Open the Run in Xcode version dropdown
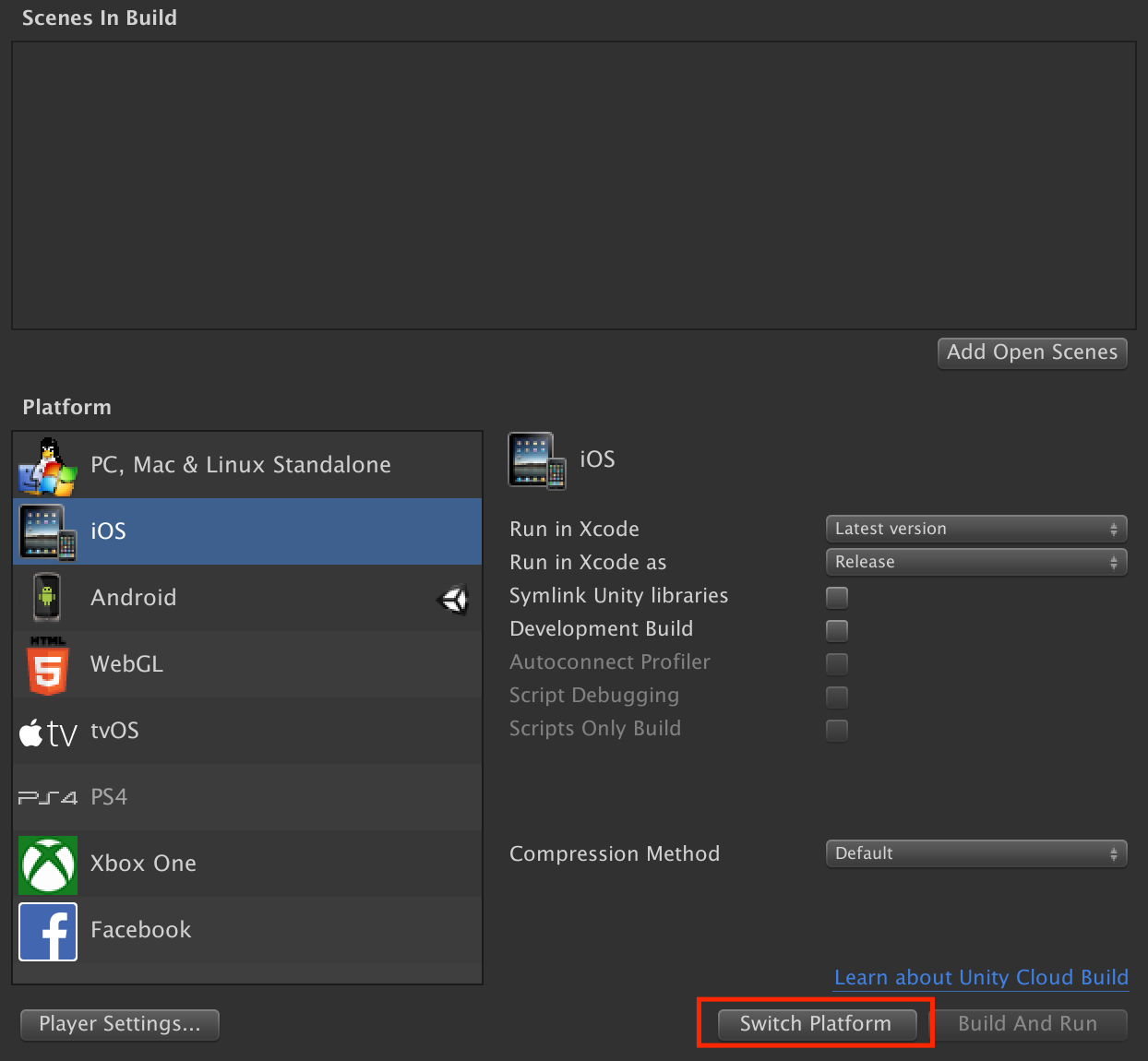The image size is (1148, 1061). (976, 529)
